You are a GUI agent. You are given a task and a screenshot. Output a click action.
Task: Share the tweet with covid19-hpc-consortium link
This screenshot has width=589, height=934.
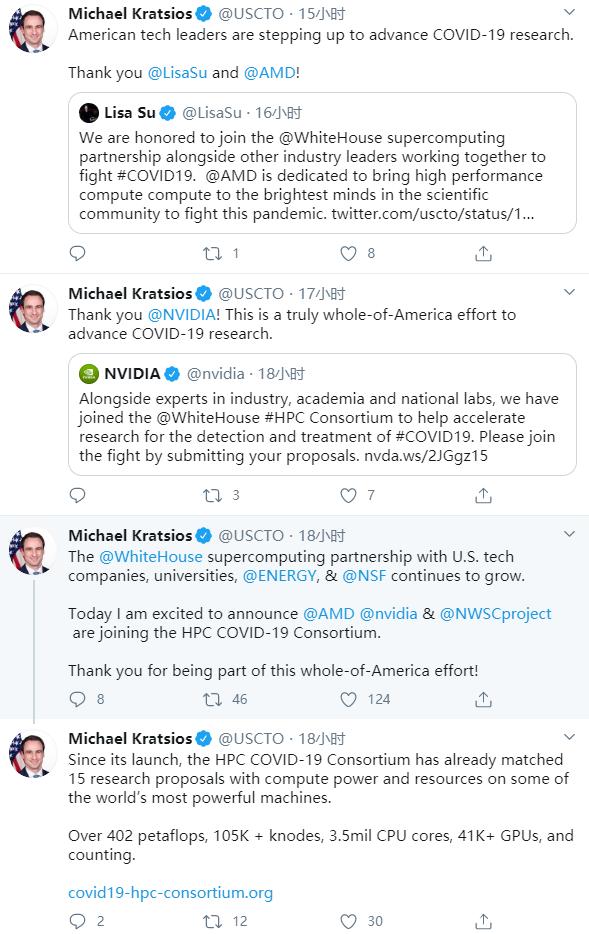pos(483,921)
